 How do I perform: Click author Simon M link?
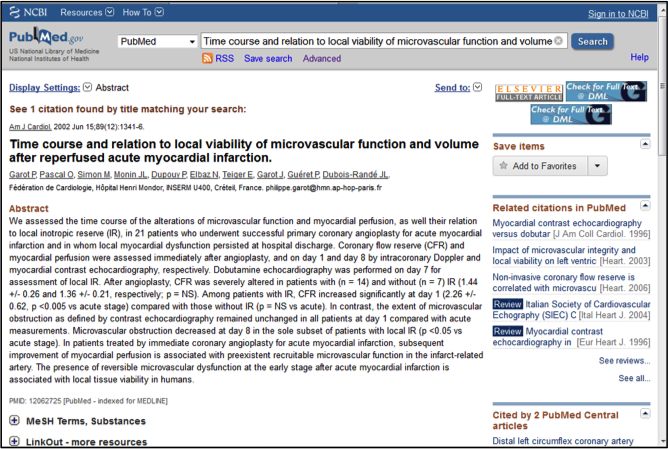tap(94, 174)
